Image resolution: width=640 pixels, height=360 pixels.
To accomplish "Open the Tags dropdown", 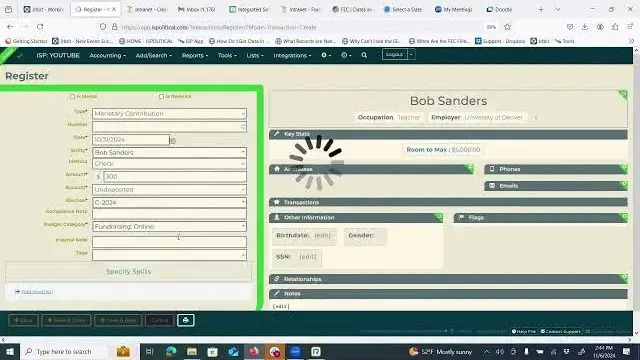I will [x=169, y=255].
